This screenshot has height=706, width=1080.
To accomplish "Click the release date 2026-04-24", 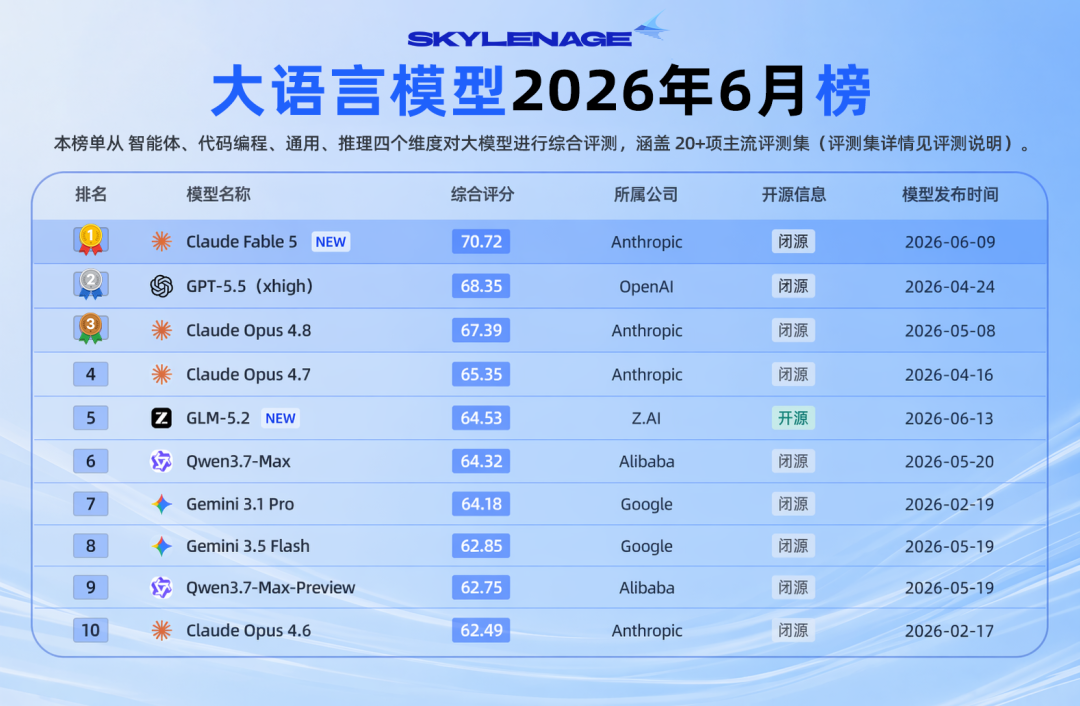I will (x=950, y=287).
